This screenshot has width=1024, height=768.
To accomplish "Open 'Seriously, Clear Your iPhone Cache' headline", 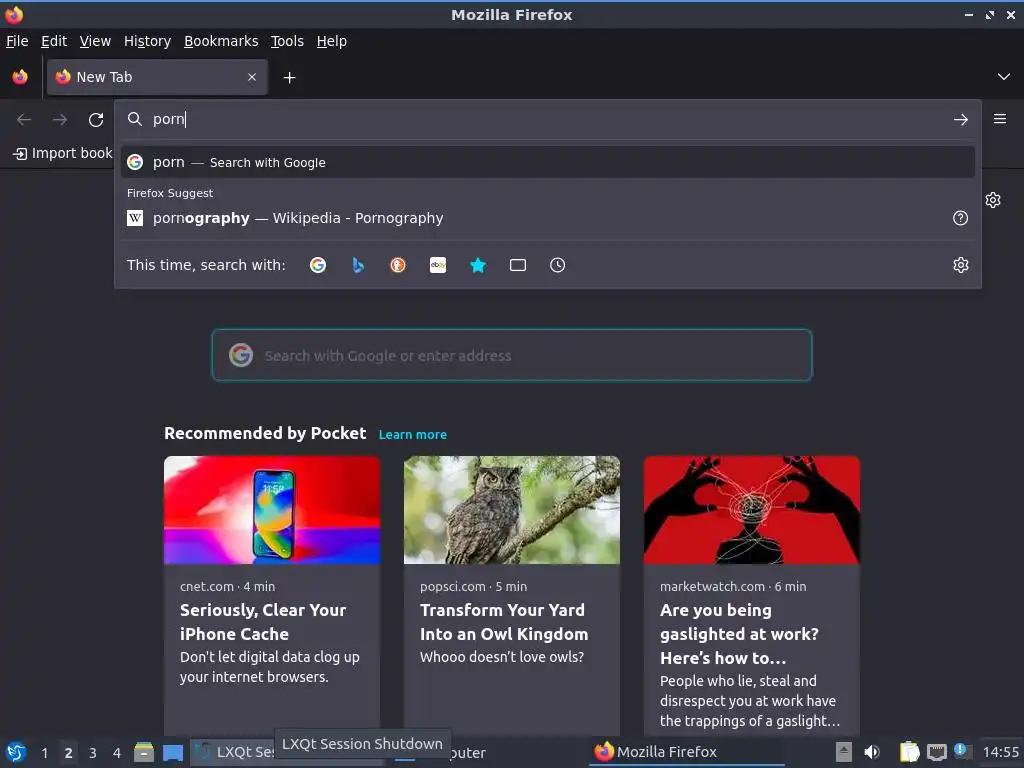I will tap(263, 622).
